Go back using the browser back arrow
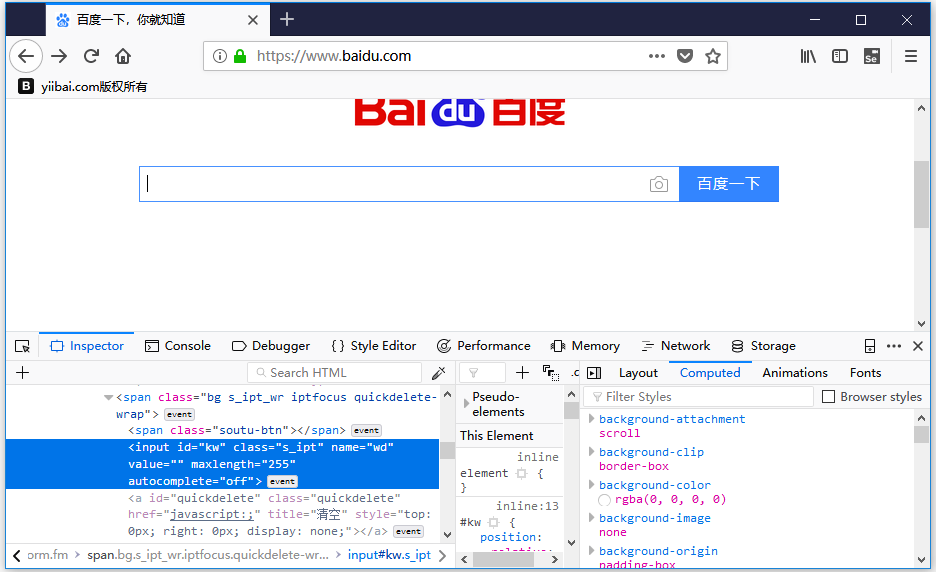 coord(26,56)
